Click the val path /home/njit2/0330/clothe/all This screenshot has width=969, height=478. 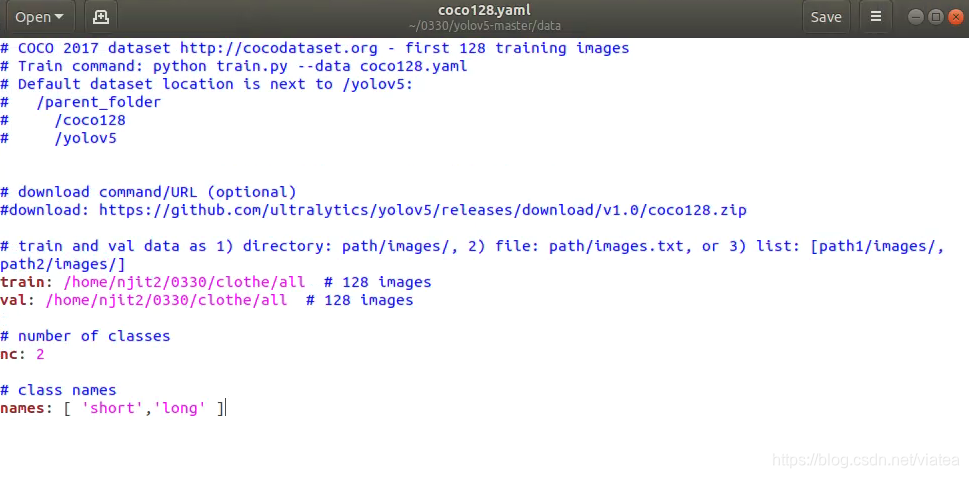[x=166, y=301]
